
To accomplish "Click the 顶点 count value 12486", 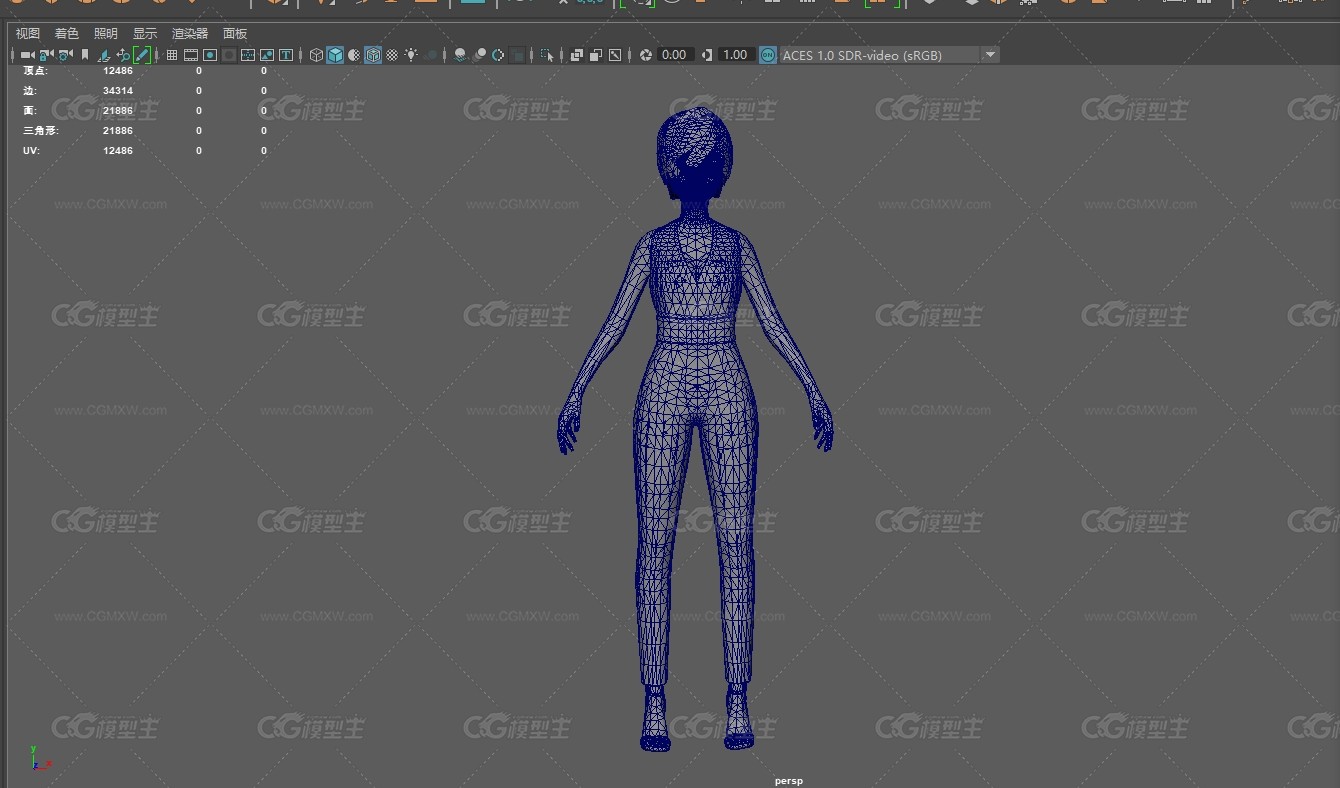I will pos(118,71).
